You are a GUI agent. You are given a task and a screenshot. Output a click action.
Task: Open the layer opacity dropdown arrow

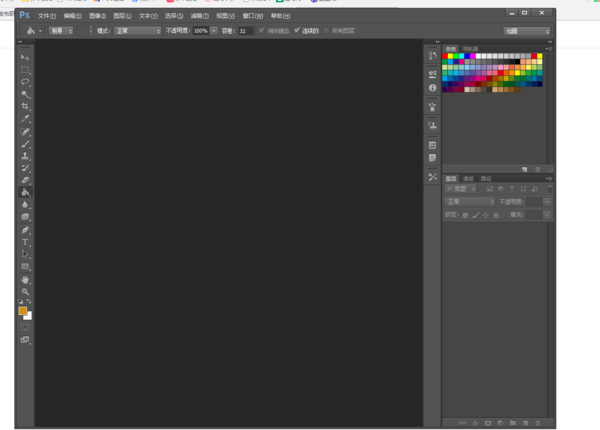[547, 202]
